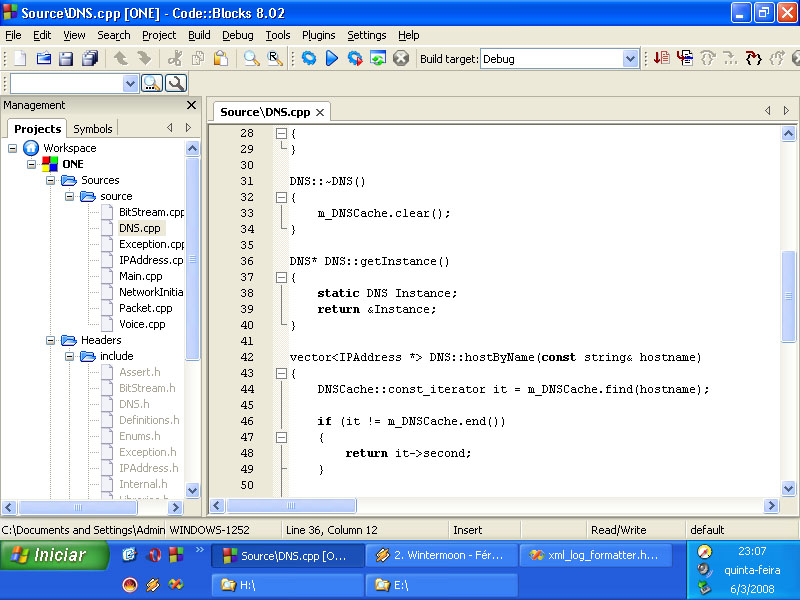Image resolution: width=800 pixels, height=600 pixels.
Task: Switch to the Symbols tab
Action: tap(92, 129)
